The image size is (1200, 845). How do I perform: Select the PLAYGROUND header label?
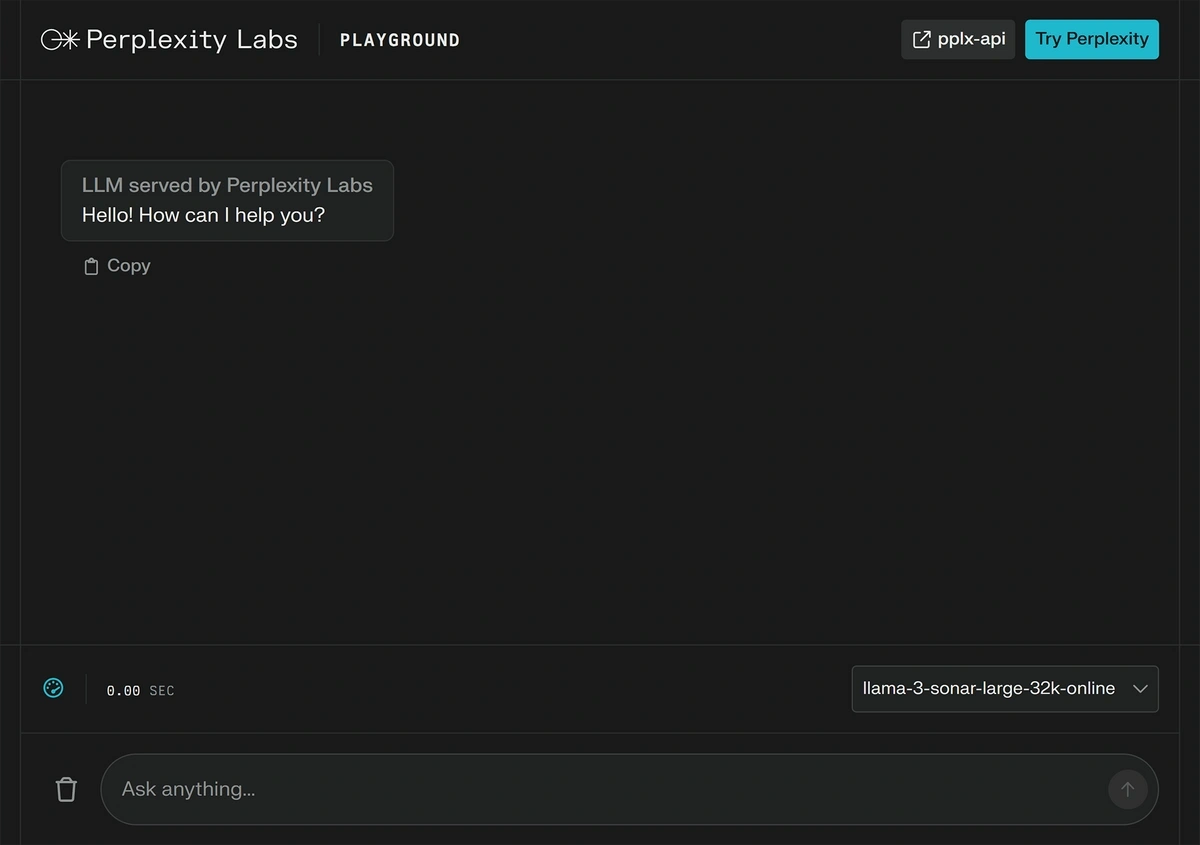point(400,40)
